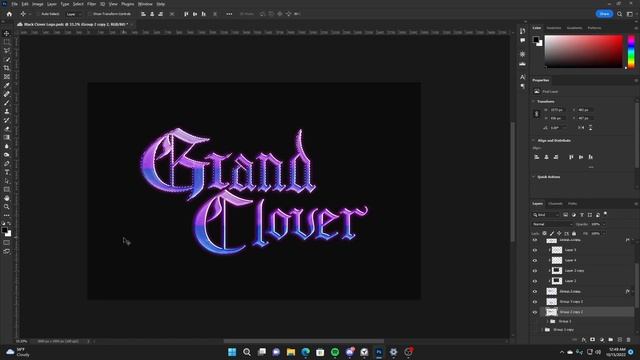Switch to the Patterns tab
The height and width of the screenshot is (360, 640).
[594, 28]
